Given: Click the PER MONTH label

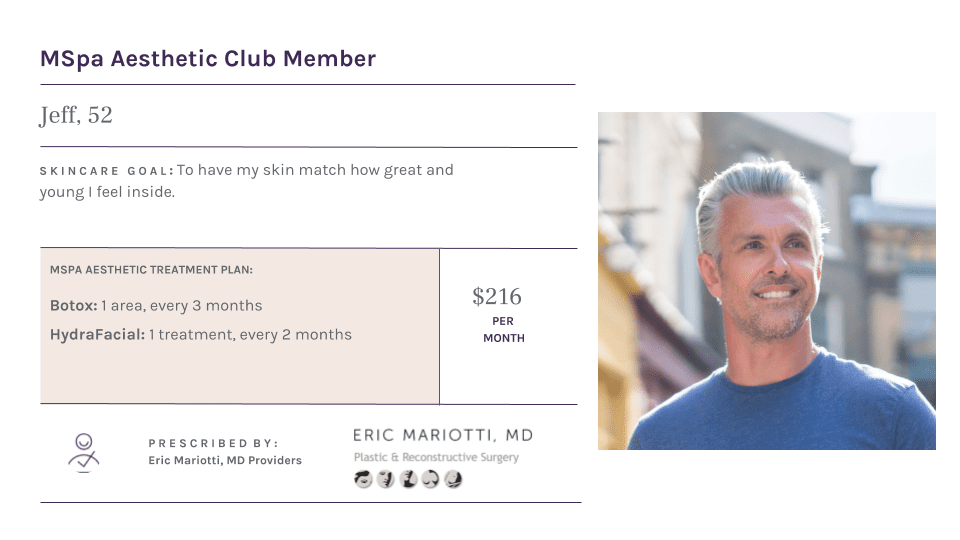Looking at the screenshot, I should point(503,329).
